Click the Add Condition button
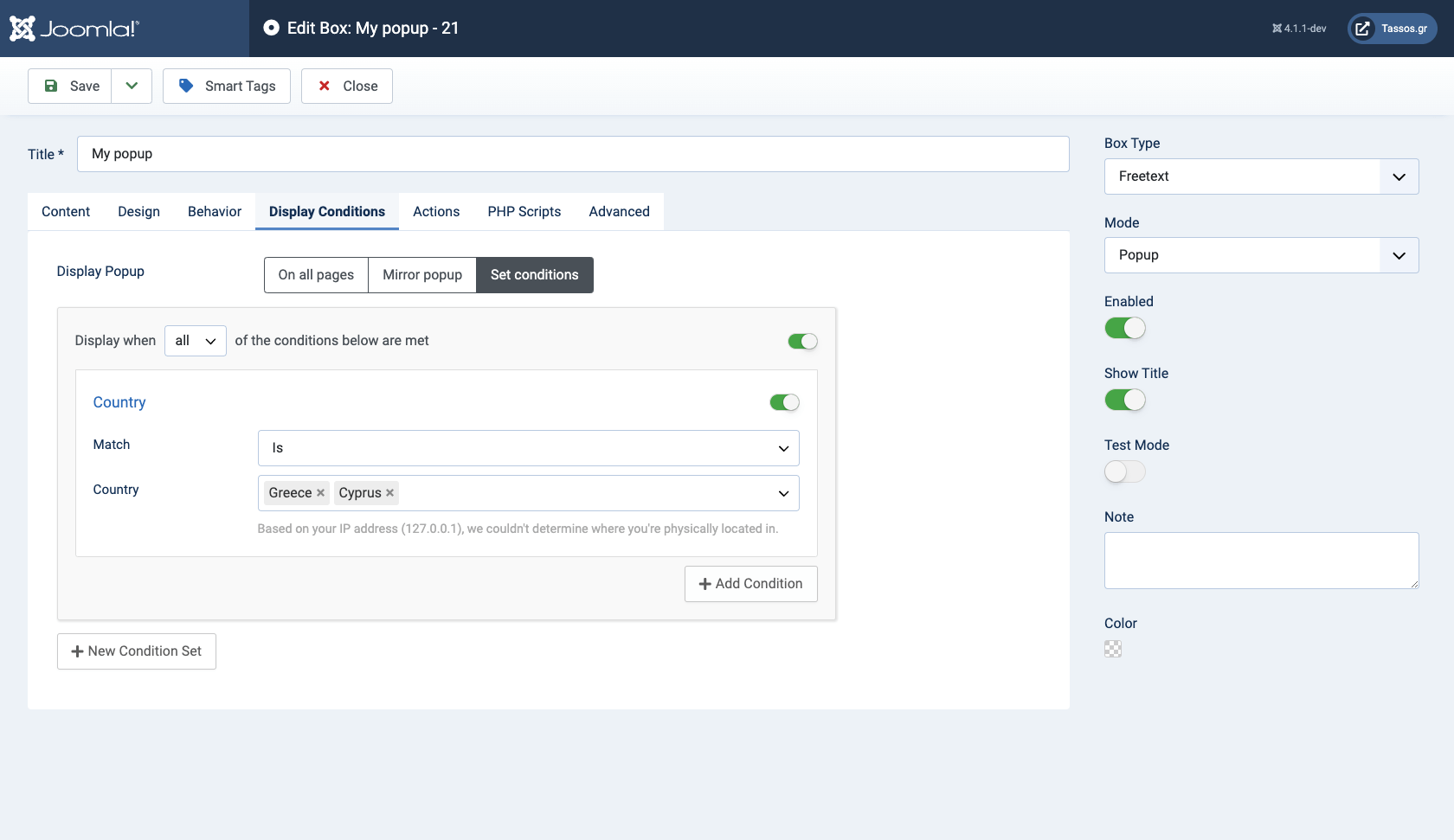 [x=750, y=584]
